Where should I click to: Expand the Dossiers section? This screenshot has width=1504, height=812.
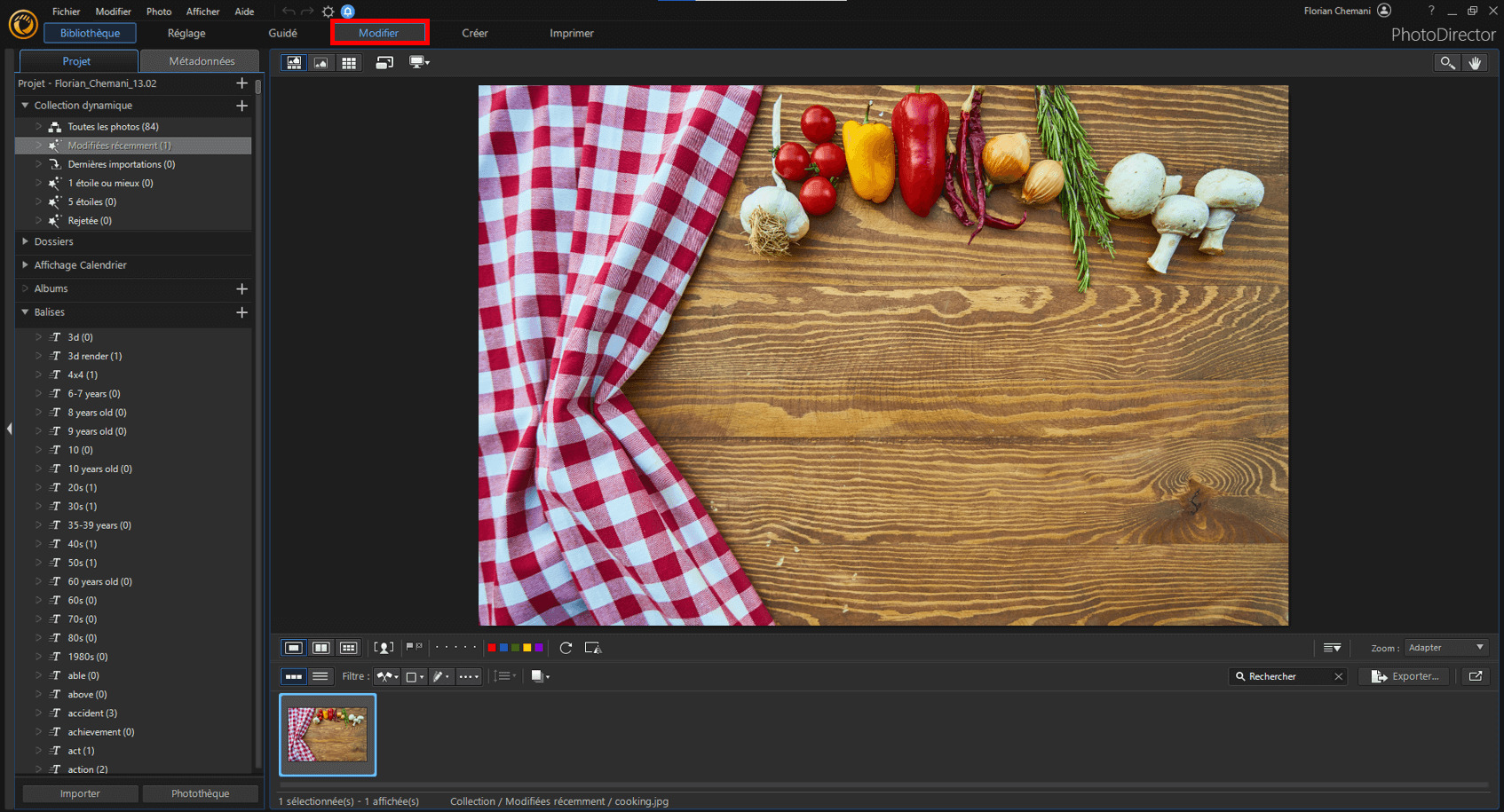26,241
